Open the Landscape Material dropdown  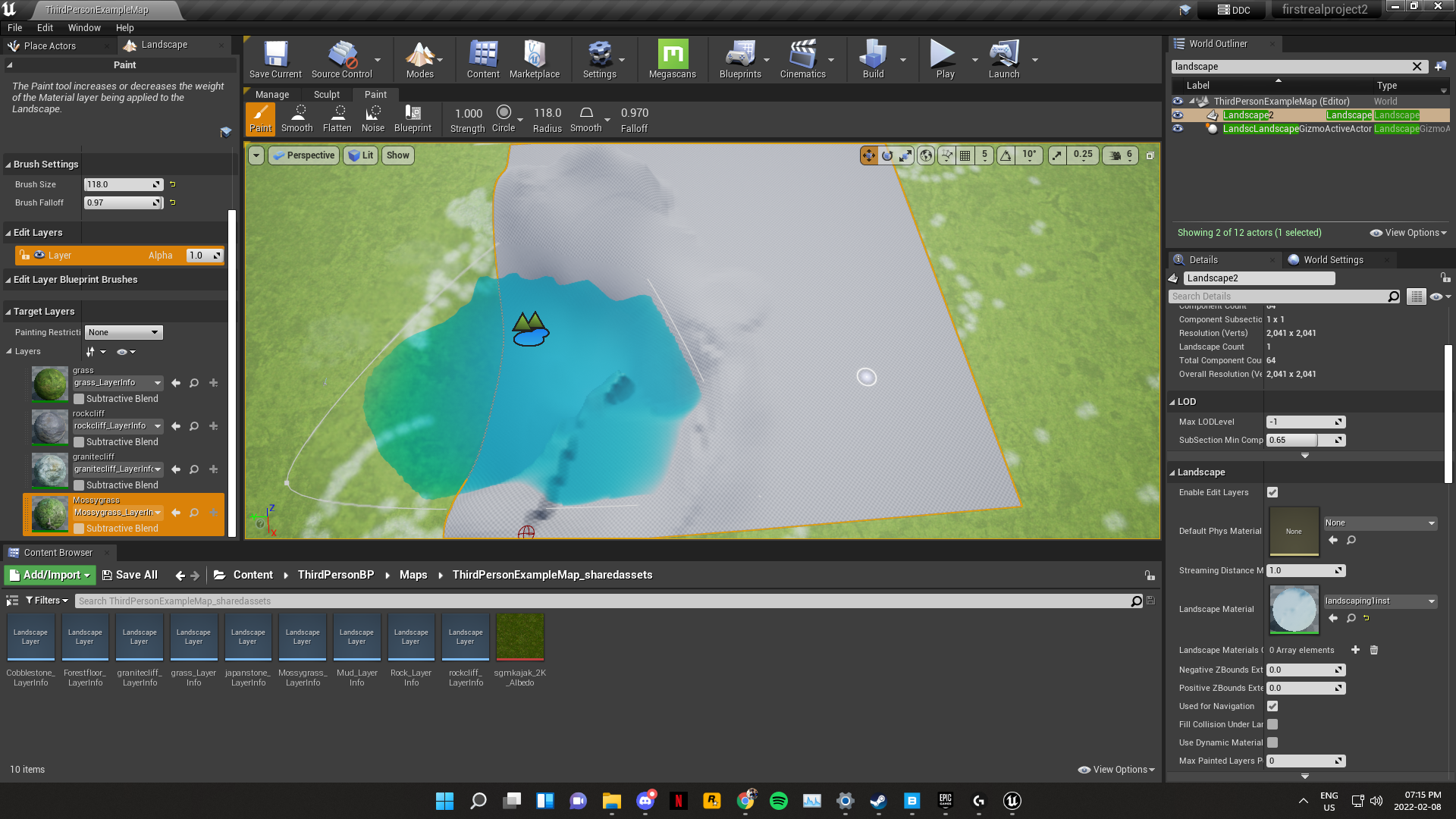(x=1380, y=601)
